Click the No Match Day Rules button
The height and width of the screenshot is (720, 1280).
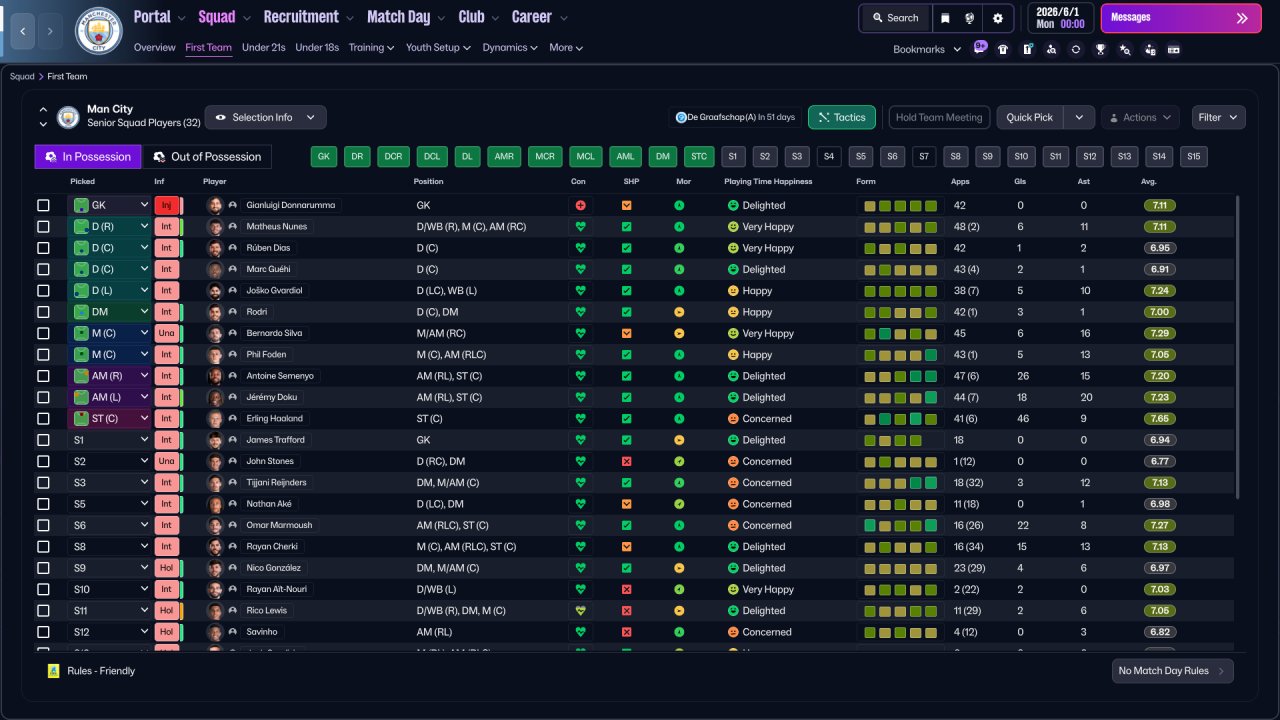1172,671
